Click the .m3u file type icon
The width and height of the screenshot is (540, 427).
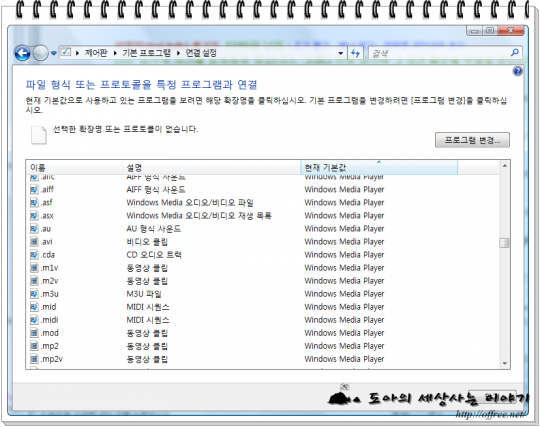34,294
